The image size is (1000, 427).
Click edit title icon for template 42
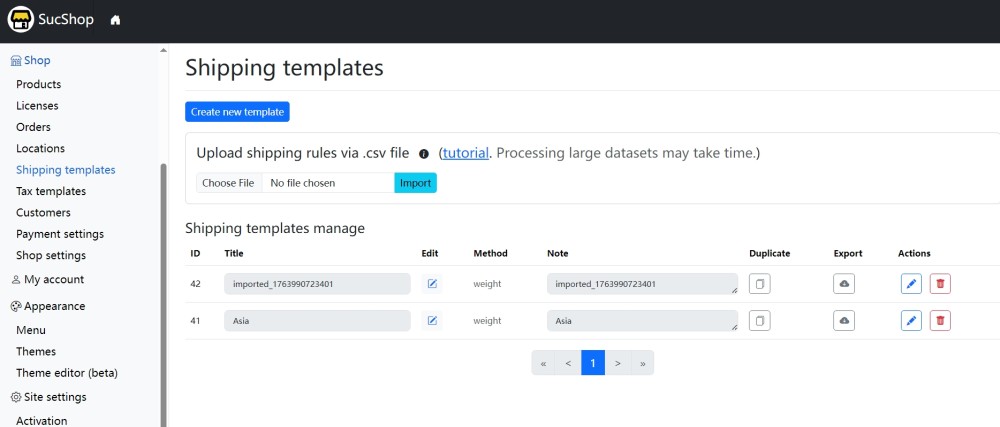(432, 284)
